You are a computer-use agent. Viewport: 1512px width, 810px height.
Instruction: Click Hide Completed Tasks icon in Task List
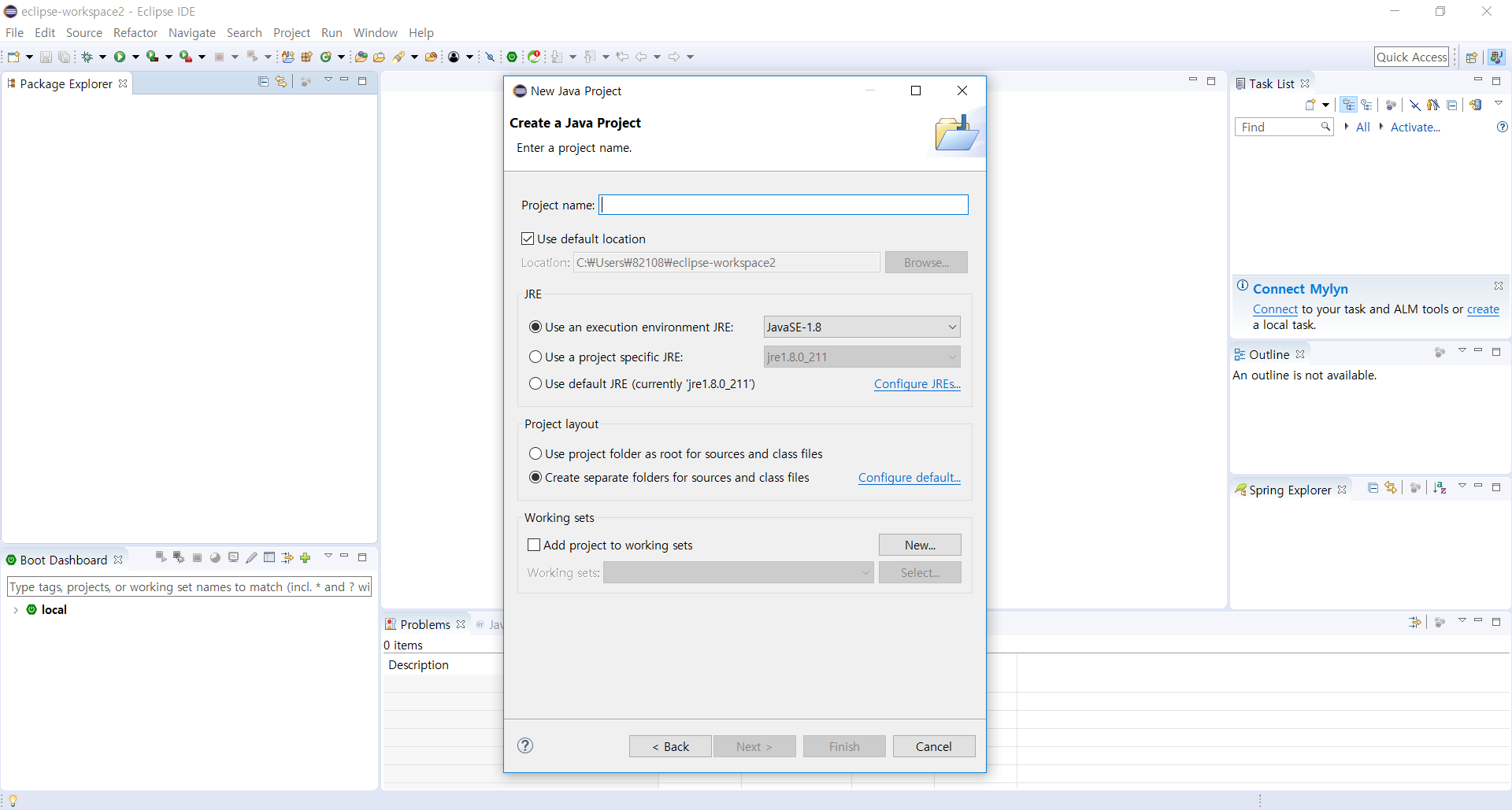click(x=1415, y=105)
